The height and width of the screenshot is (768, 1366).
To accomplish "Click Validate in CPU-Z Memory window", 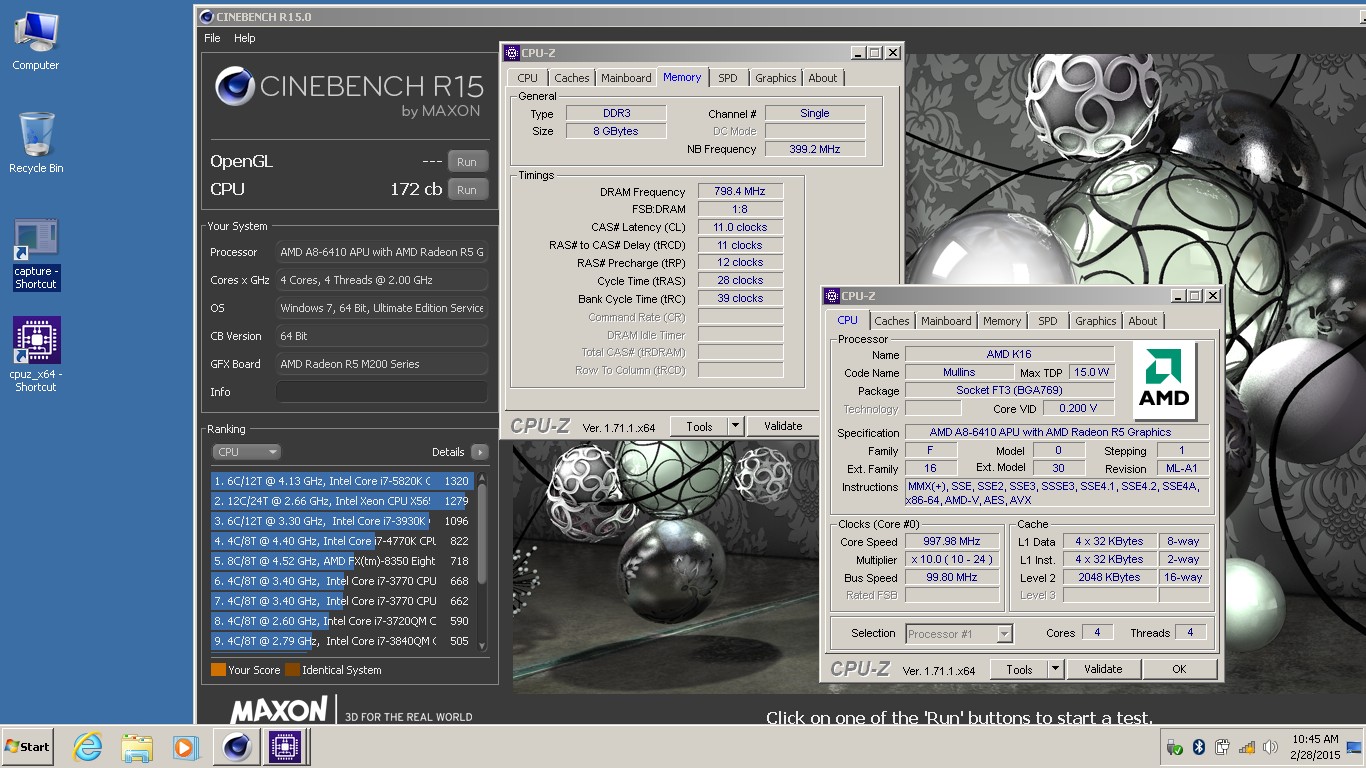I will click(783, 426).
